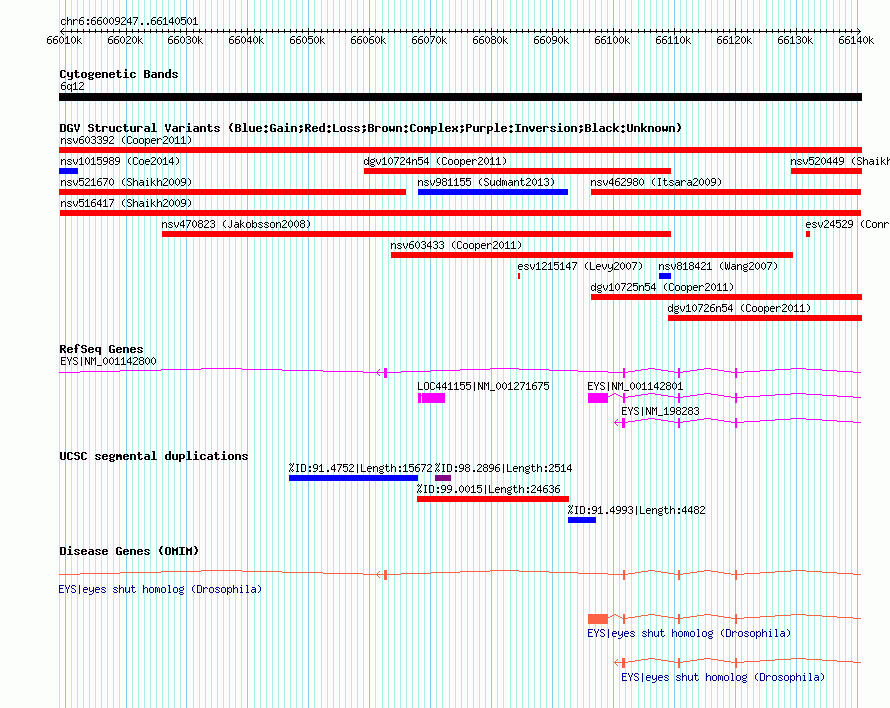Click the chr6:66009247..66140501 coordinate label
The height and width of the screenshot is (708, 890).
(129, 22)
